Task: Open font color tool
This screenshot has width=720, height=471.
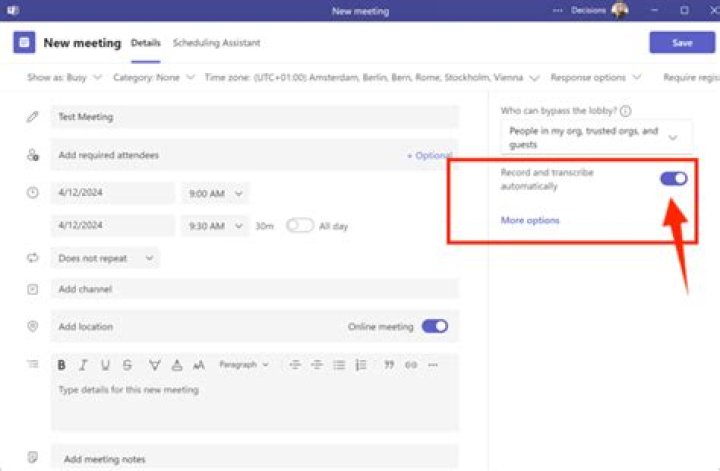Action: [177, 365]
